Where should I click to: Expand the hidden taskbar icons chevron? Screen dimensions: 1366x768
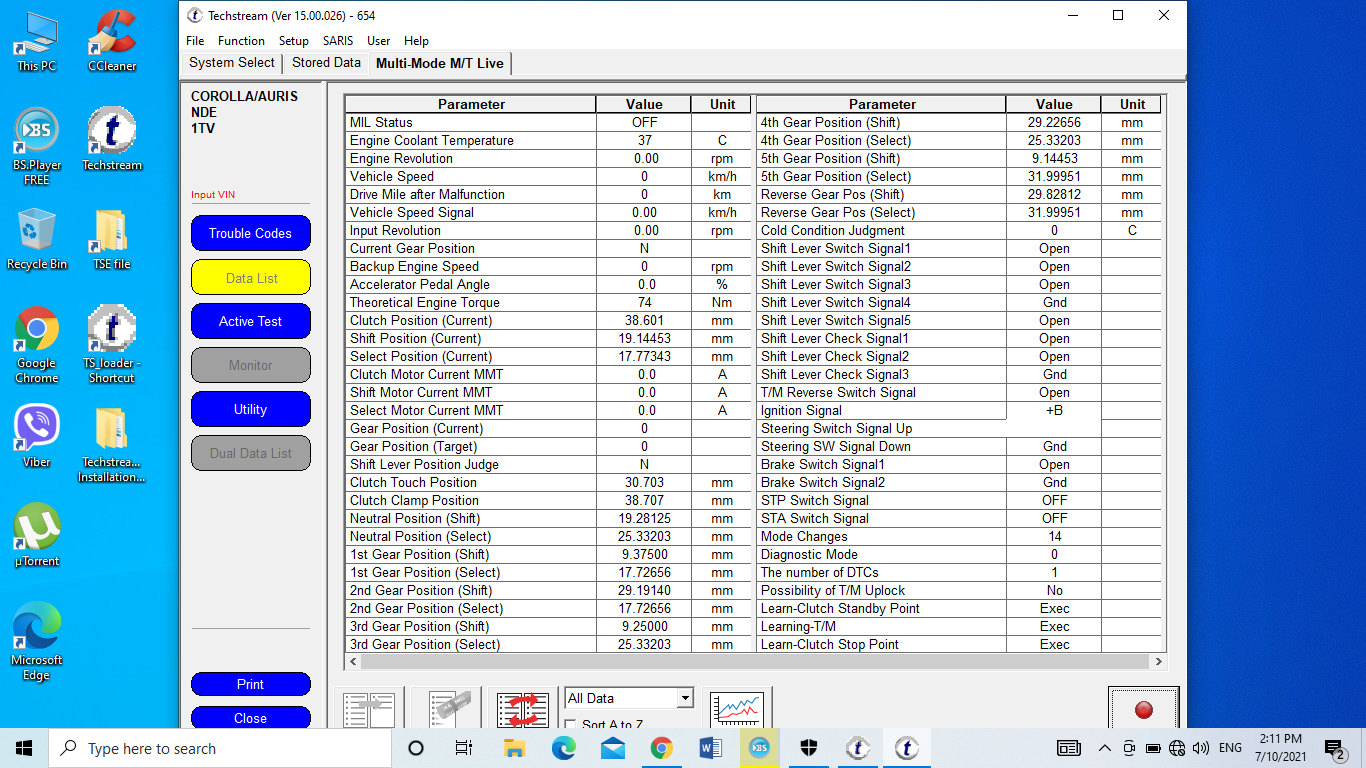pyautogui.click(x=1104, y=747)
